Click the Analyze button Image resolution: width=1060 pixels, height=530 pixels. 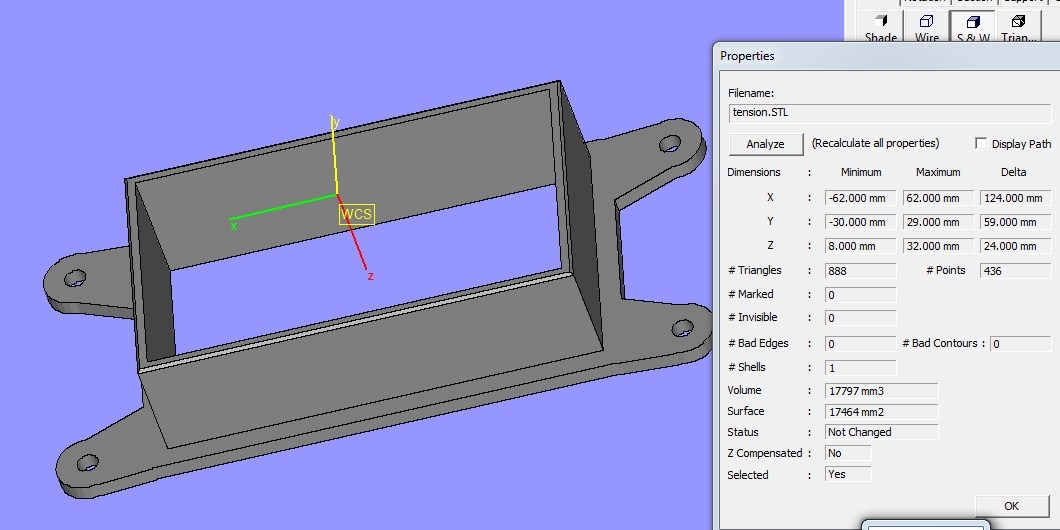765,144
